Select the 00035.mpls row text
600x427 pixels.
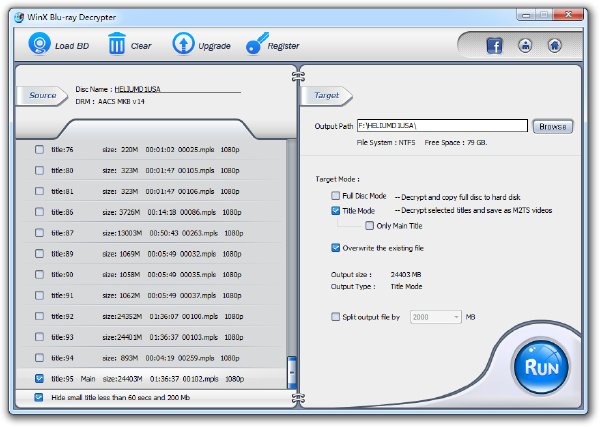(198, 275)
